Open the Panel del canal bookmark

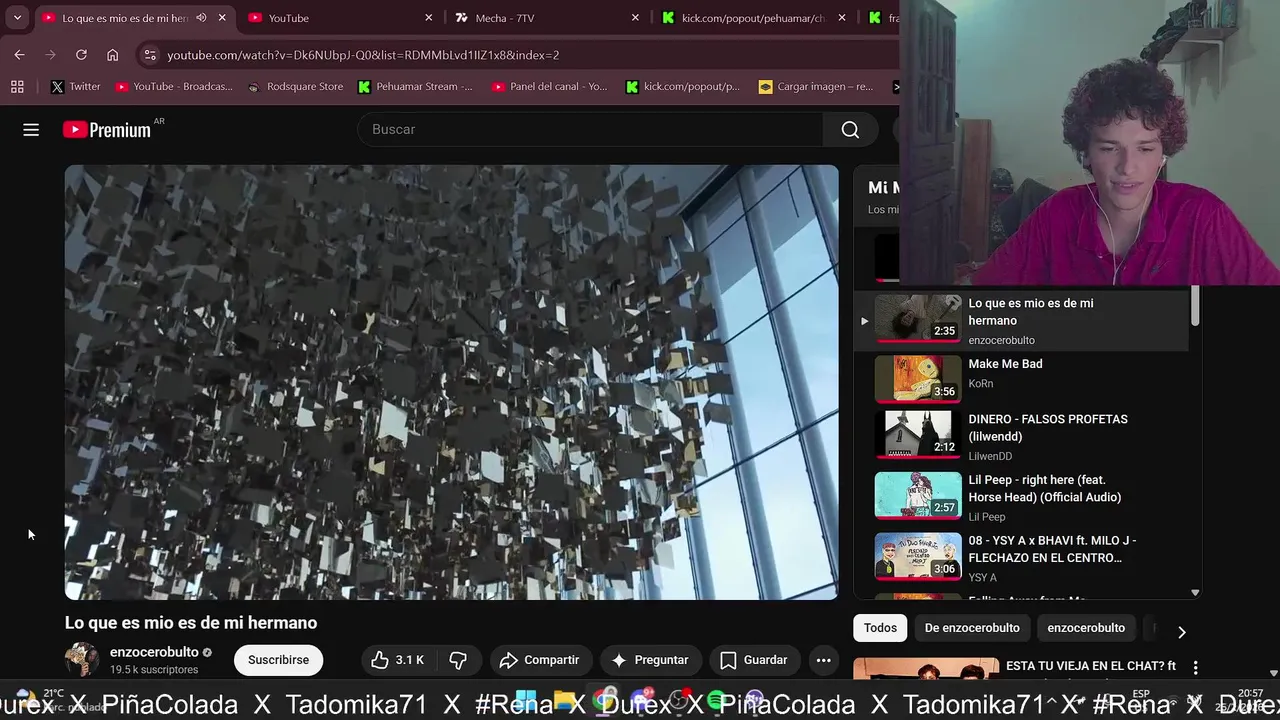[x=549, y=87]
